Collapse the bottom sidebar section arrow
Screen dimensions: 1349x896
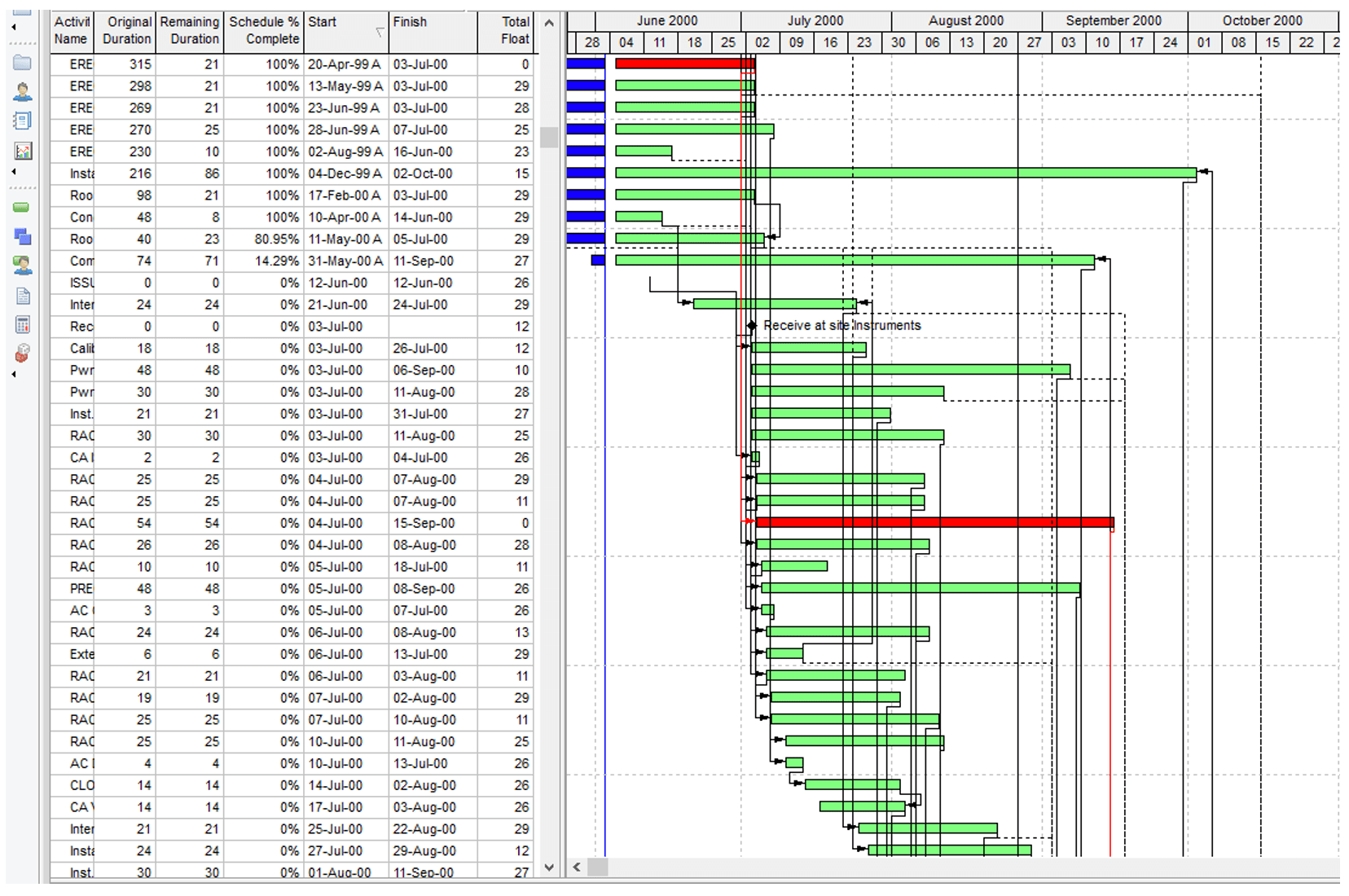tap(11, 375)
